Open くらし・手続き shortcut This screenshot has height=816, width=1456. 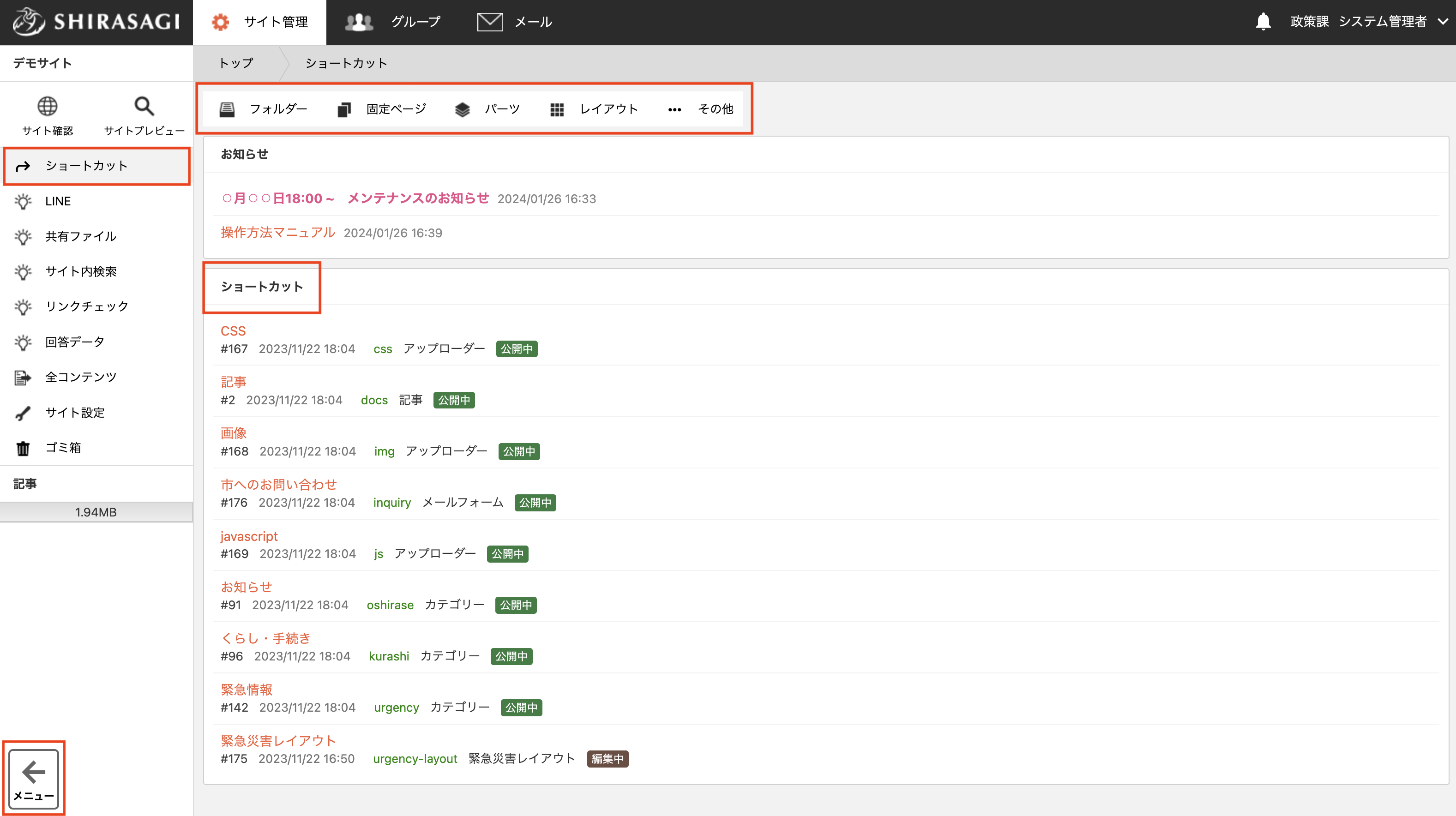point(265,638)
